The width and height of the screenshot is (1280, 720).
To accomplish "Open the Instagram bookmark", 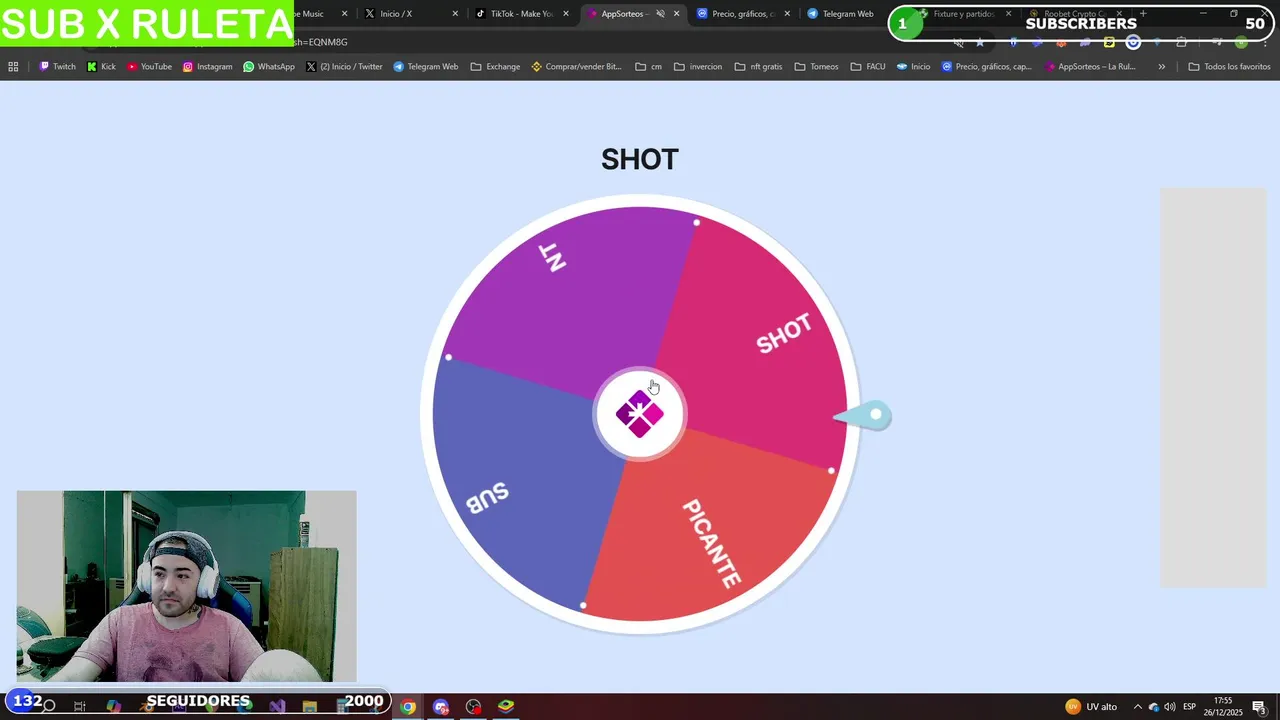I will [x=207, y=67].
